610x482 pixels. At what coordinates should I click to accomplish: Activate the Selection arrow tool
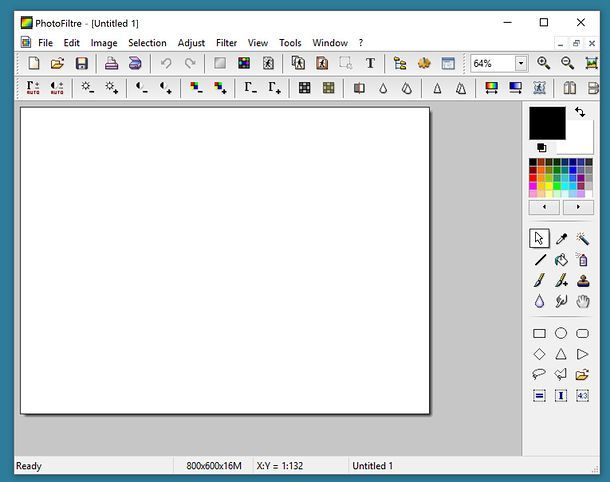pos(539,238)
